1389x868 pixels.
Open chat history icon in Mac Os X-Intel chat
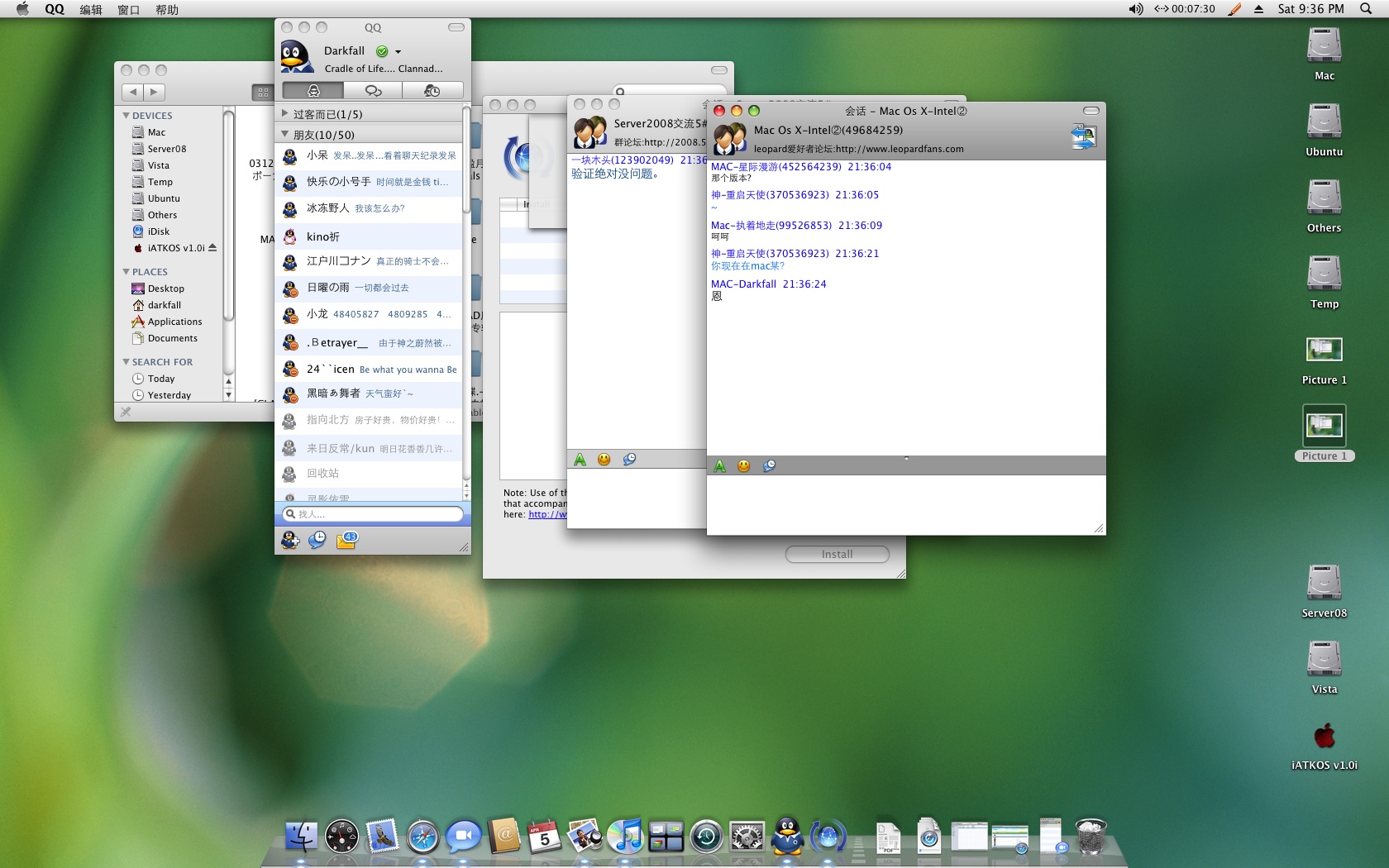[x=769, y=466]
